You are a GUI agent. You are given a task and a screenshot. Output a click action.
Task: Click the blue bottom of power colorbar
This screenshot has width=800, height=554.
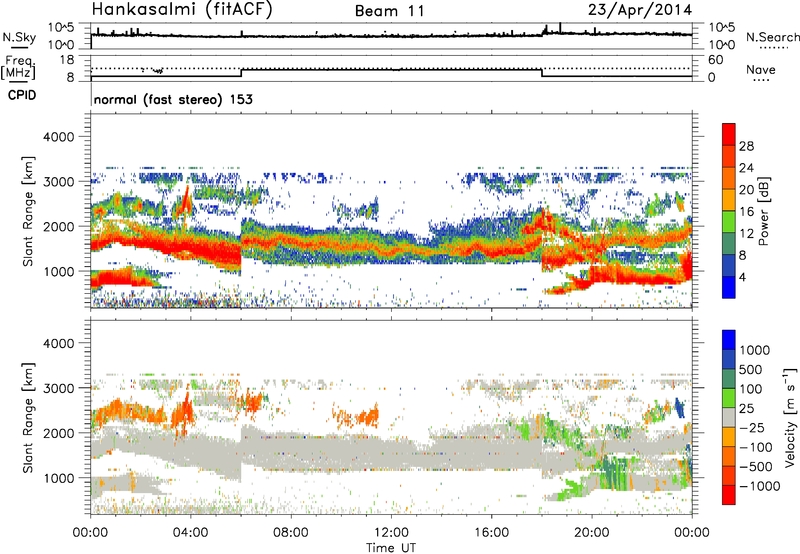click(729, 287)
